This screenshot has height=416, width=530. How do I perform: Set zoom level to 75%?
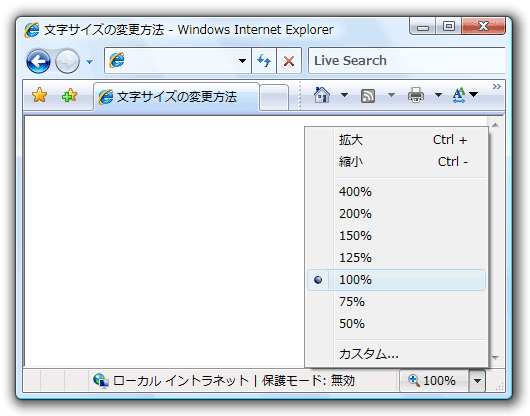(x=396, y=302)
